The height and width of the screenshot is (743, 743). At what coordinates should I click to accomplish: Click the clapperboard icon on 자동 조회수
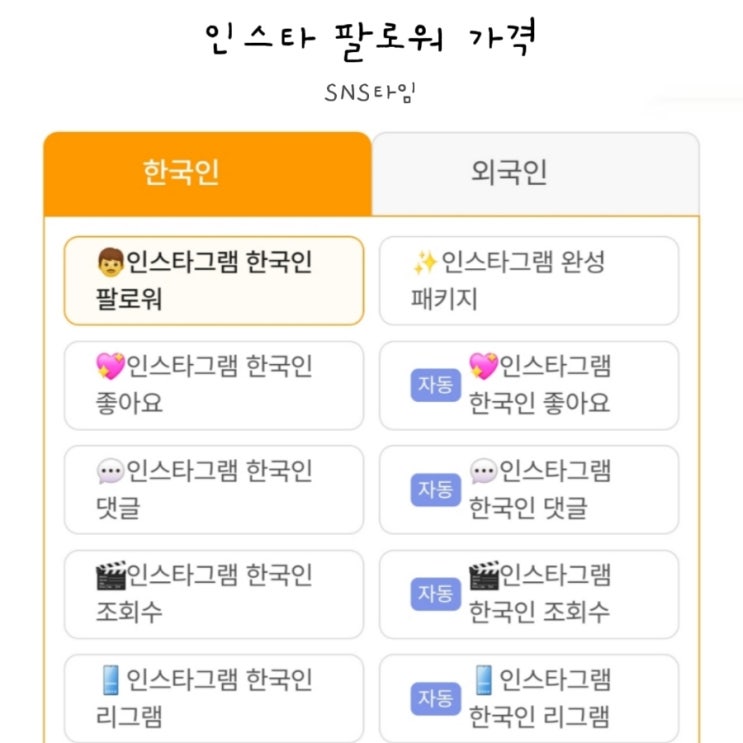[483, 575]
